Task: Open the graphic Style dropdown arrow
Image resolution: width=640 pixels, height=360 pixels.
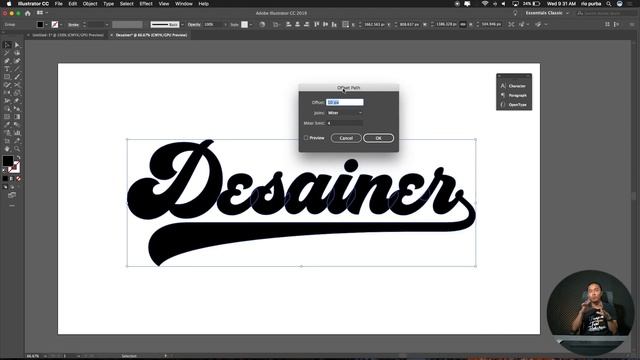Action: (251, 24)
